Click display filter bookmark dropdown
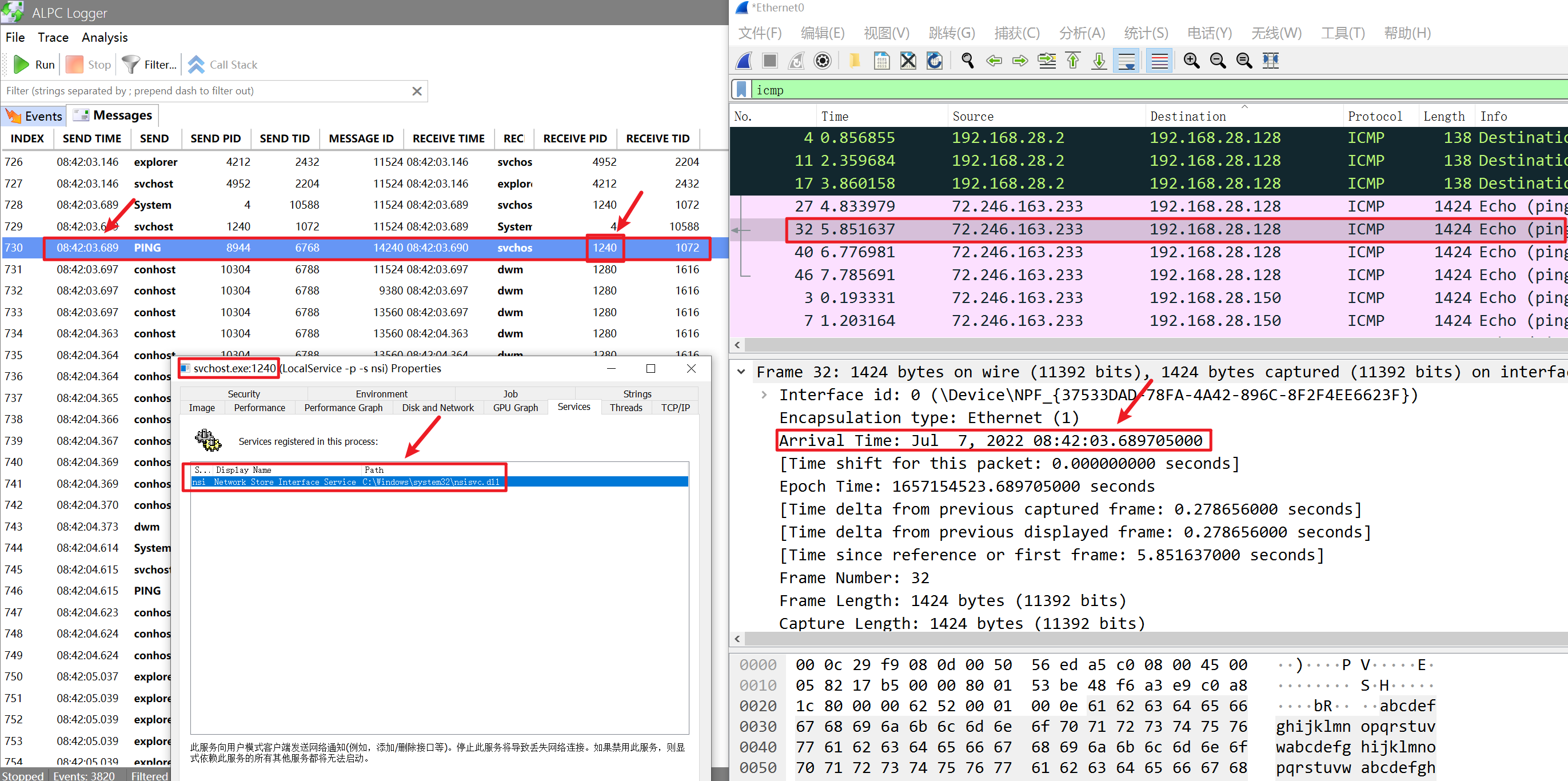This screenshot has height=781, width=1568. coord(741,90)
